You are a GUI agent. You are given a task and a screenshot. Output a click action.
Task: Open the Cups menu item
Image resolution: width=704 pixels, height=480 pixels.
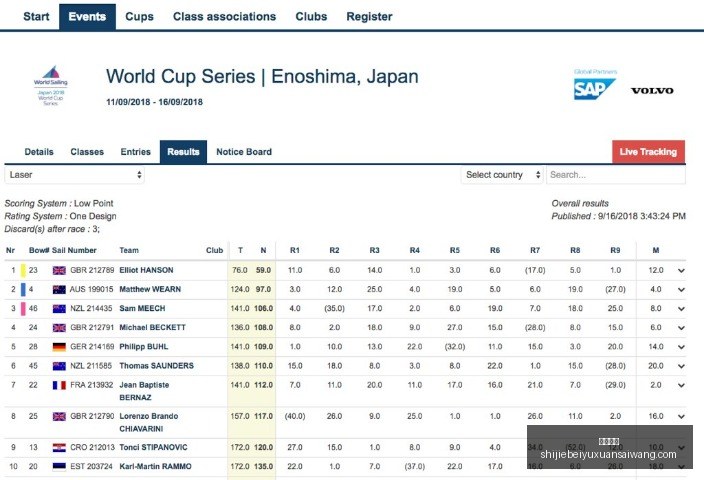[139, 17]
